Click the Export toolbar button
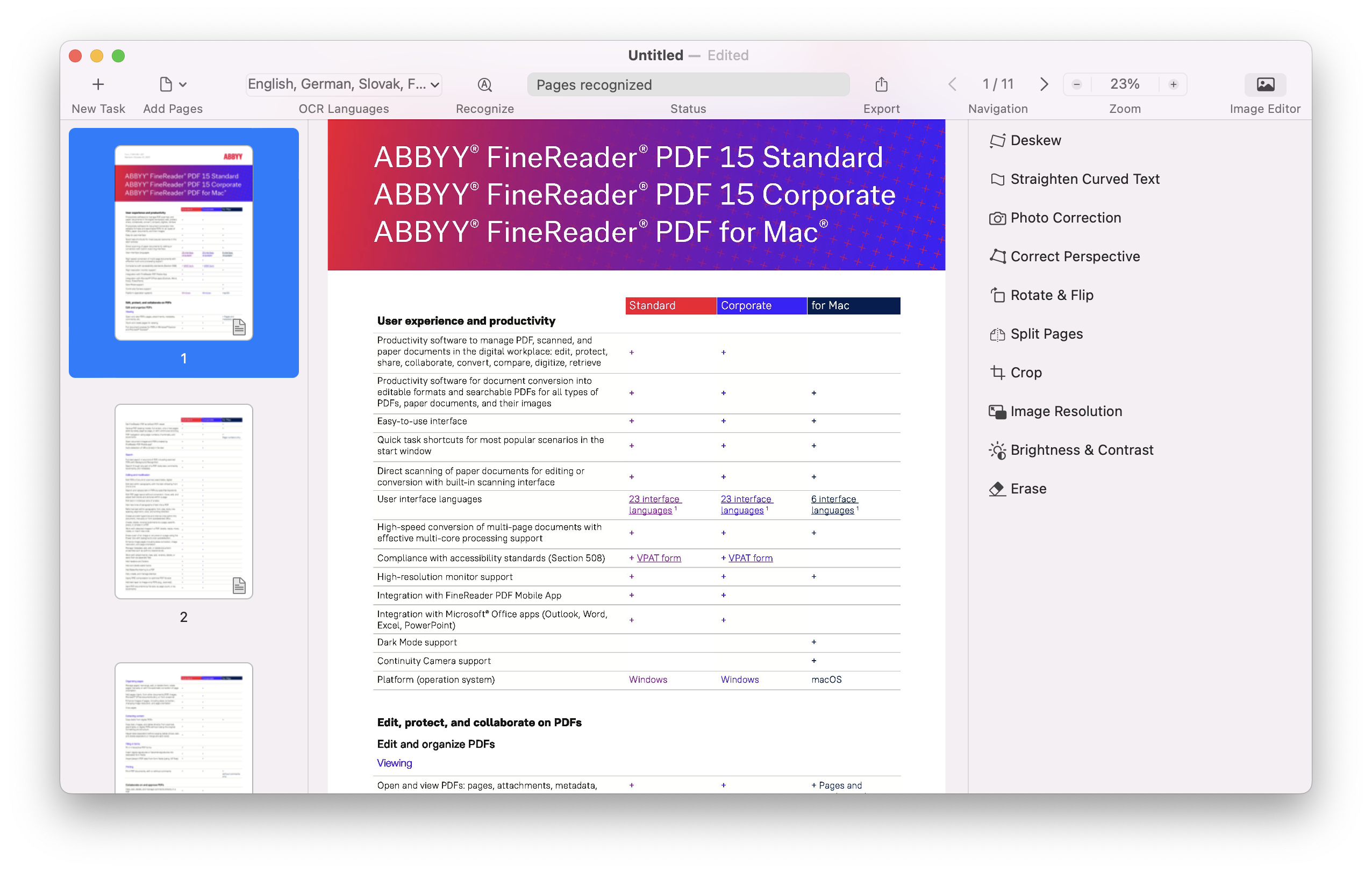1372x873 pixels. pyautogui.click(x=880, y=84)
